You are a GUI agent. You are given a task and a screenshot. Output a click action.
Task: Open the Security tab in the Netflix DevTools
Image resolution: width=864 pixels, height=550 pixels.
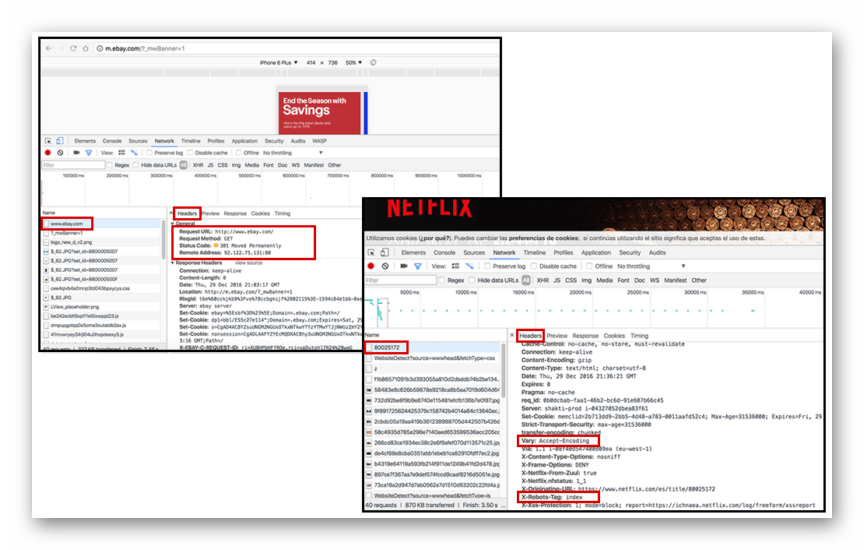click(x=630, y=252)
